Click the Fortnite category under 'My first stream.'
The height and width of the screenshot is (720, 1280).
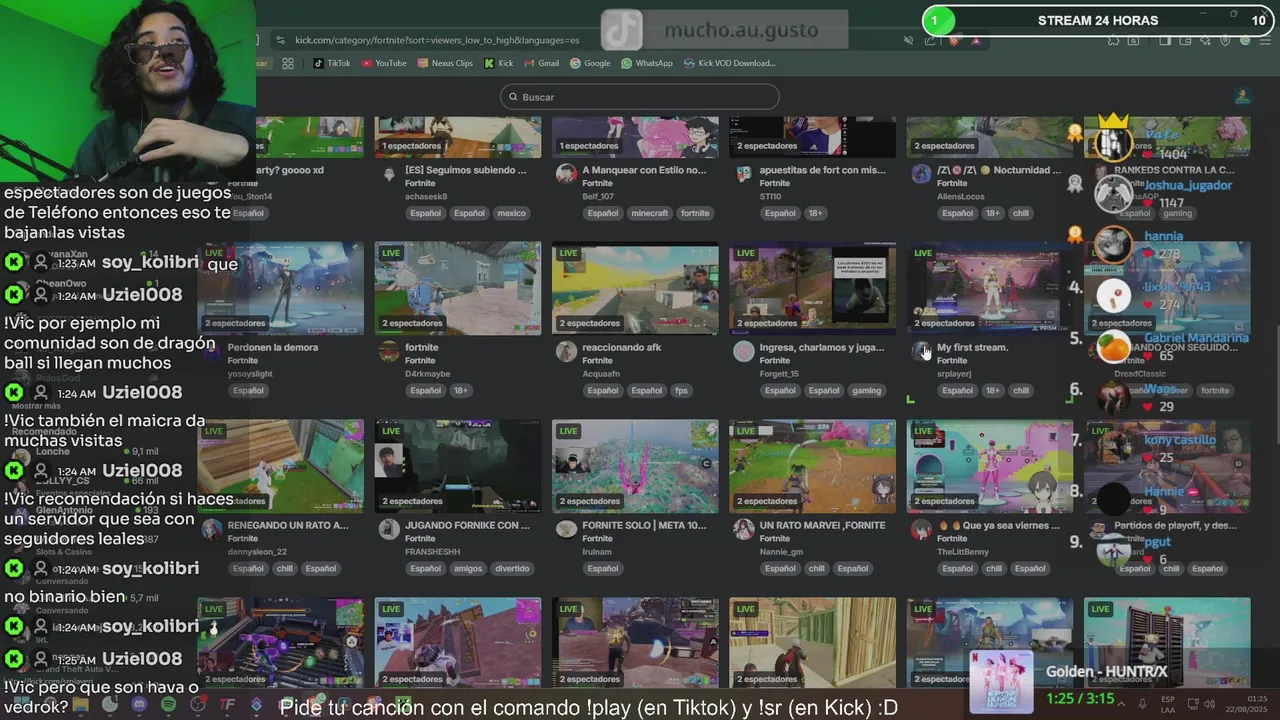click(x=952, y=361)
